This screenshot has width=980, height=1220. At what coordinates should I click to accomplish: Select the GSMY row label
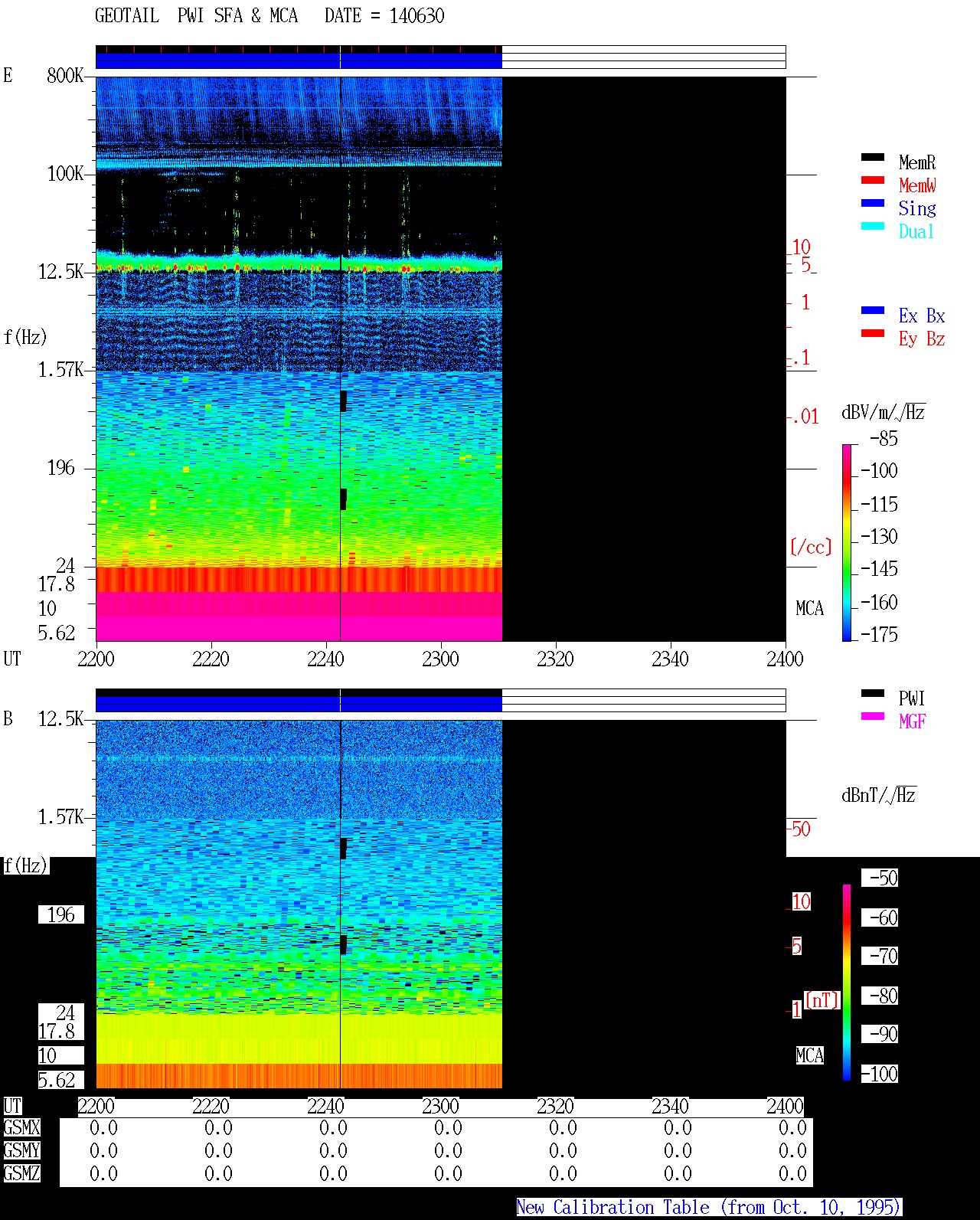point(21,1151)
